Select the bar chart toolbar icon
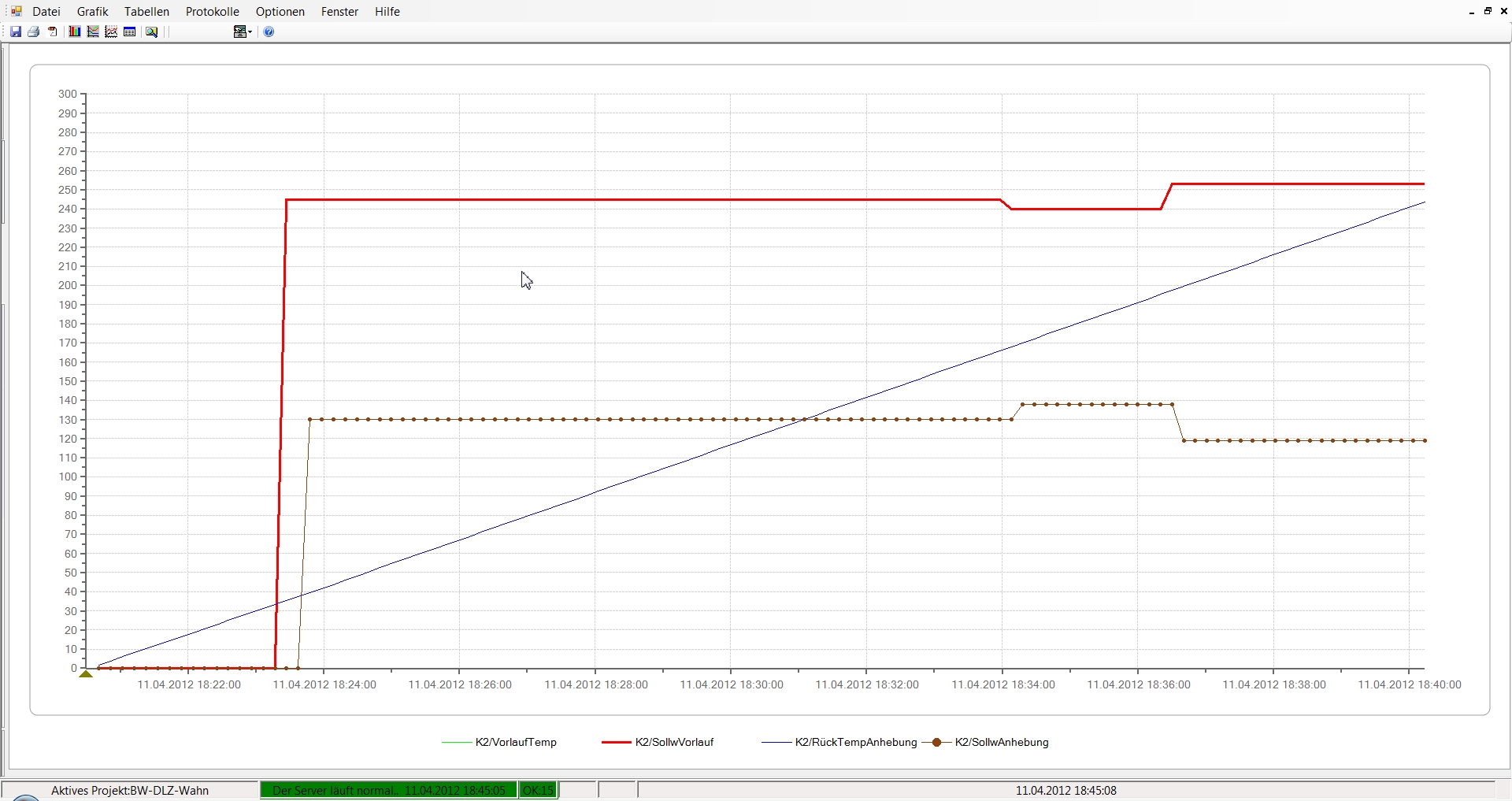Image resolution: width=1512 pixels, height=801 pixels. 75,32
